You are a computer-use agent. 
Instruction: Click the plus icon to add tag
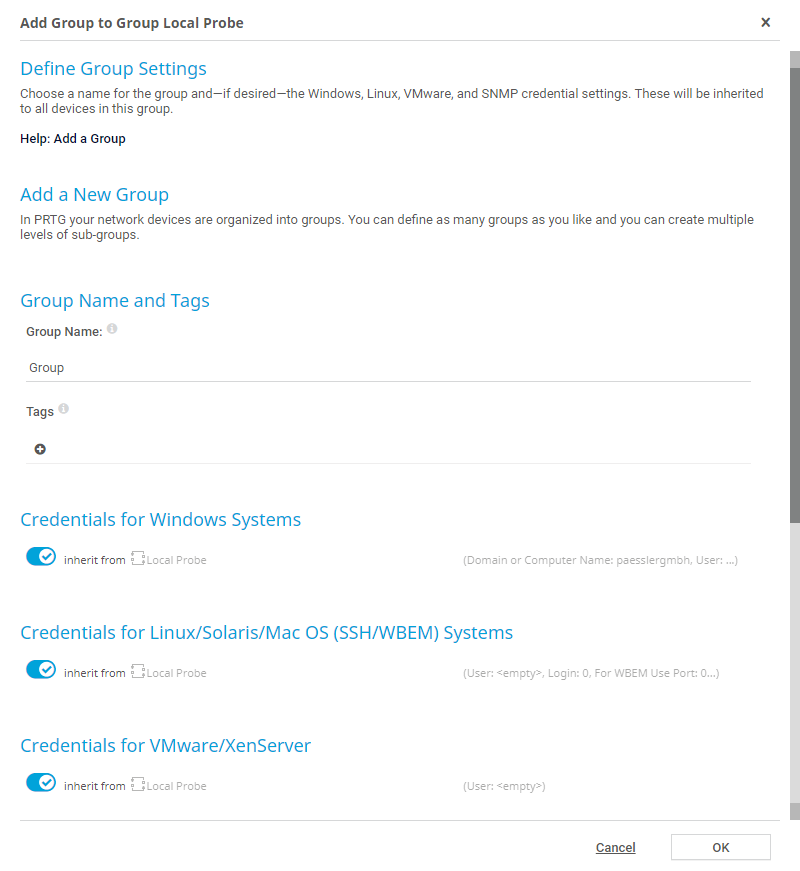40,450
